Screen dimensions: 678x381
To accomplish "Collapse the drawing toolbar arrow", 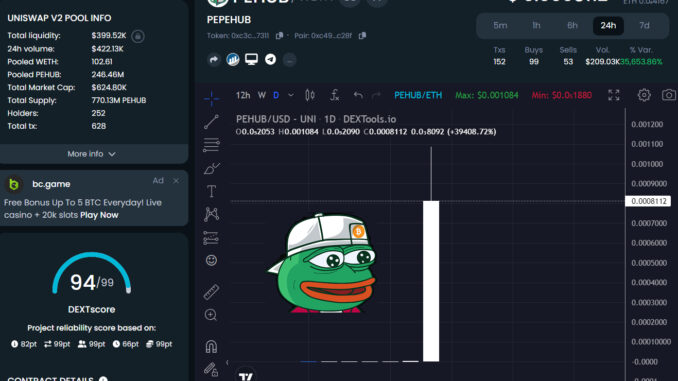I will [227, 362].
